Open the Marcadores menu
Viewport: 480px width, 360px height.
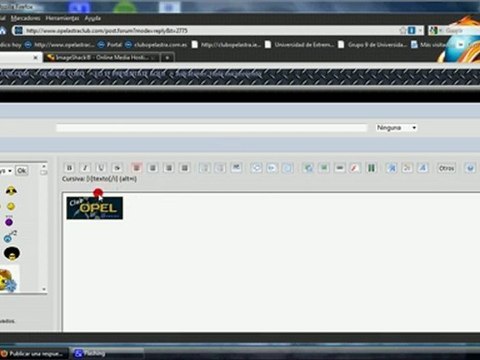coord(25,18)
